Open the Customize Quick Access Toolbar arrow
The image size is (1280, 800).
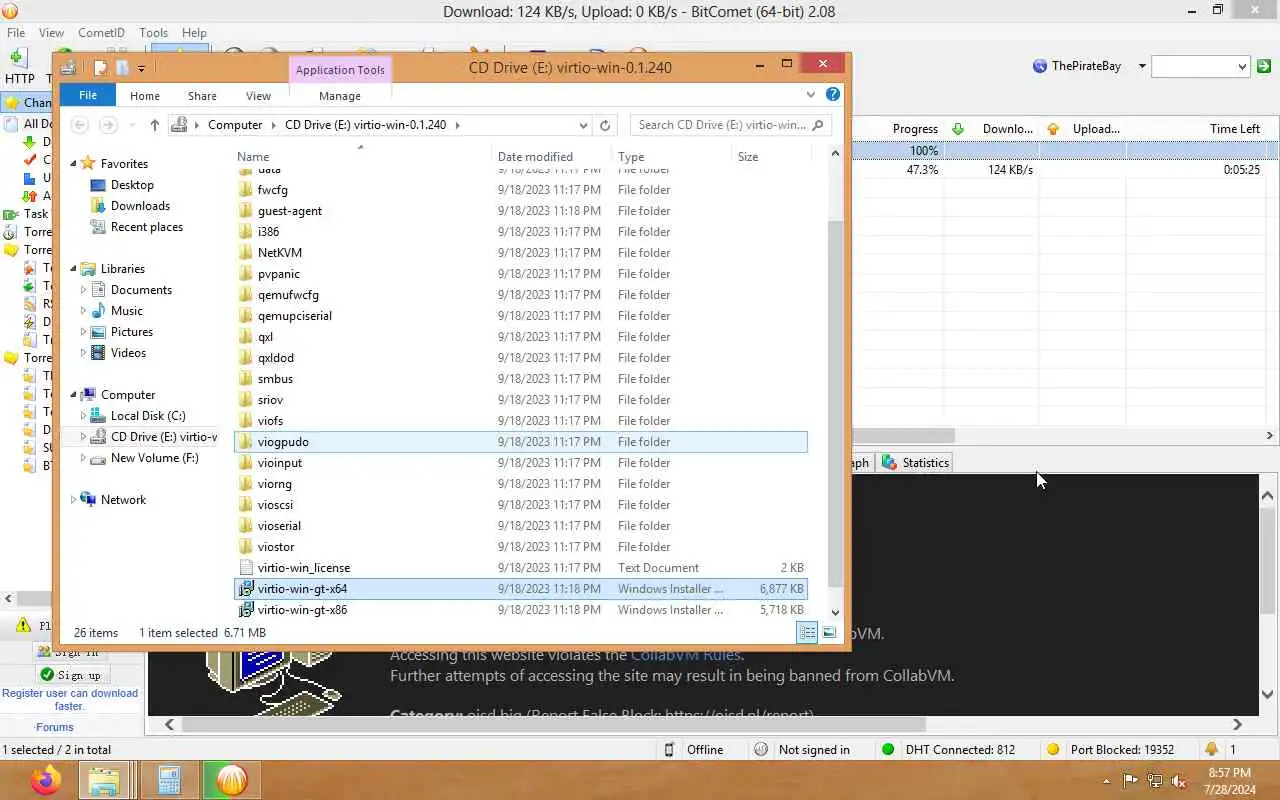coord(141,68)
